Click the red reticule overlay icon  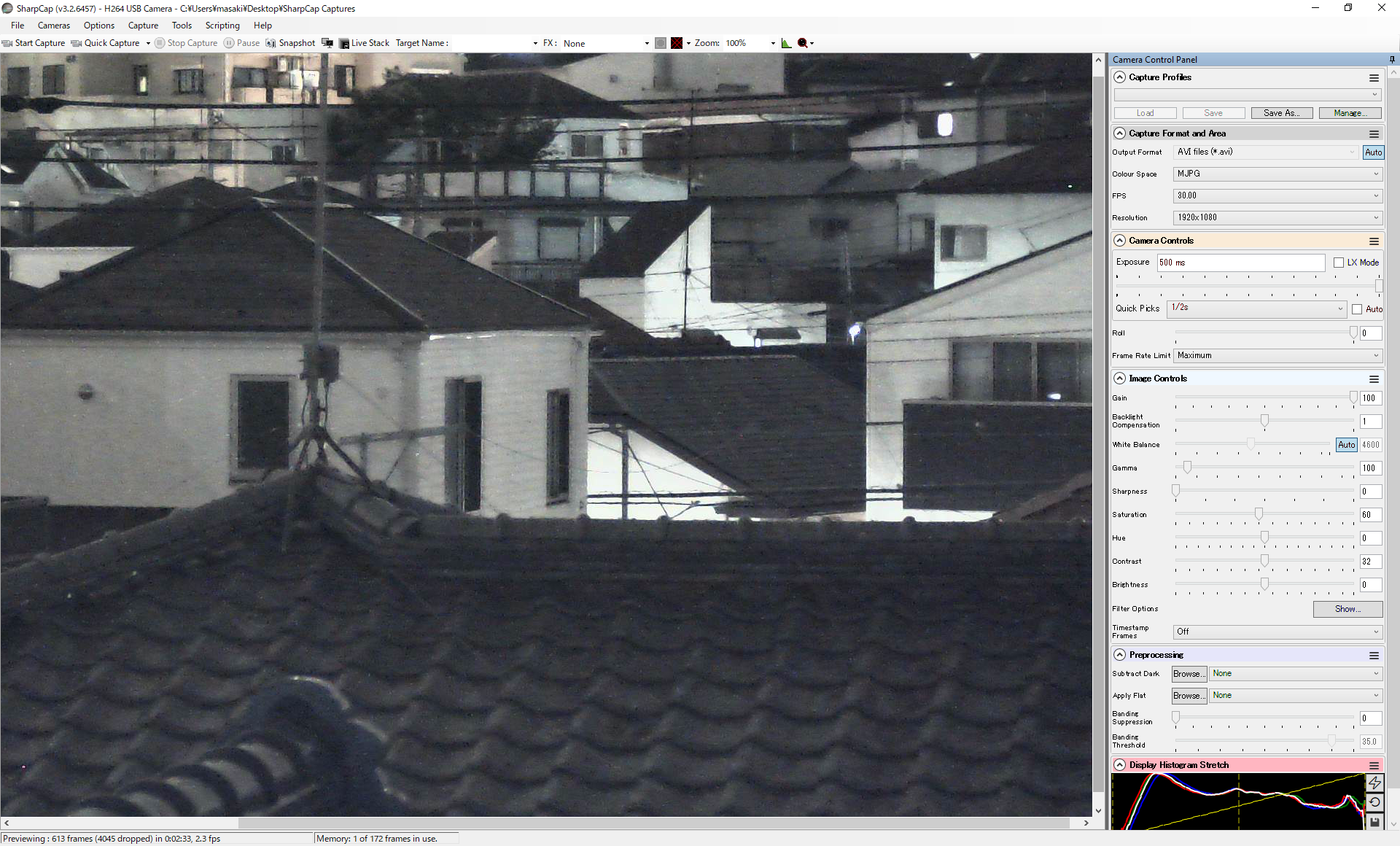(677, 43)
